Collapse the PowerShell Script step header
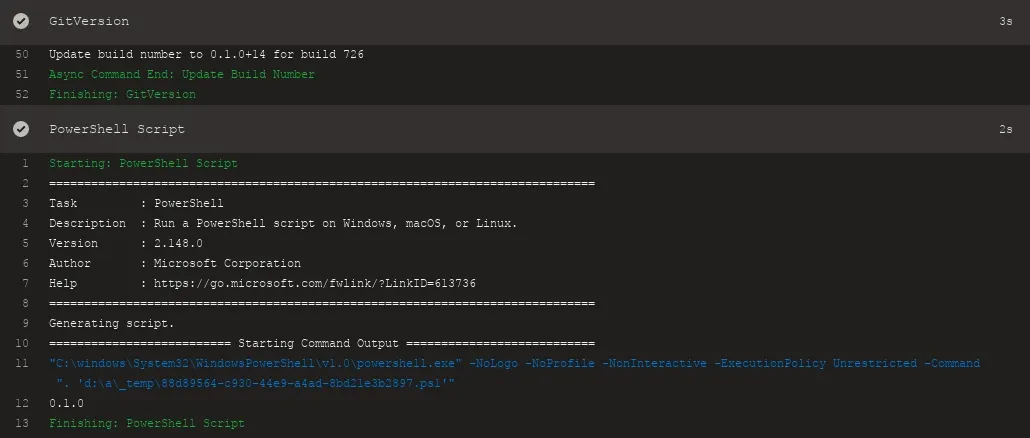Screen dimensions: 1030x438 coord(500,129)
